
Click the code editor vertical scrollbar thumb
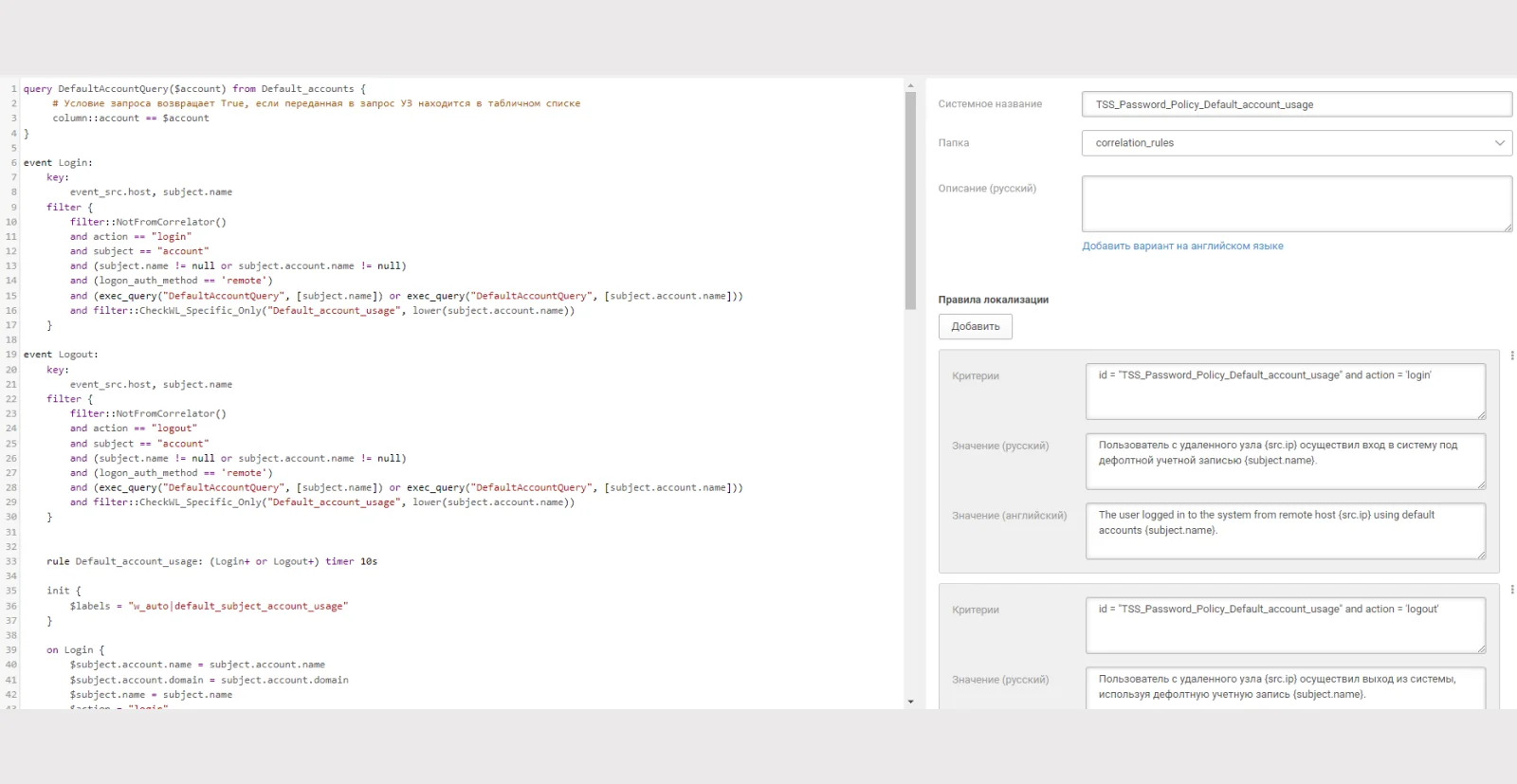pos(910,201)
